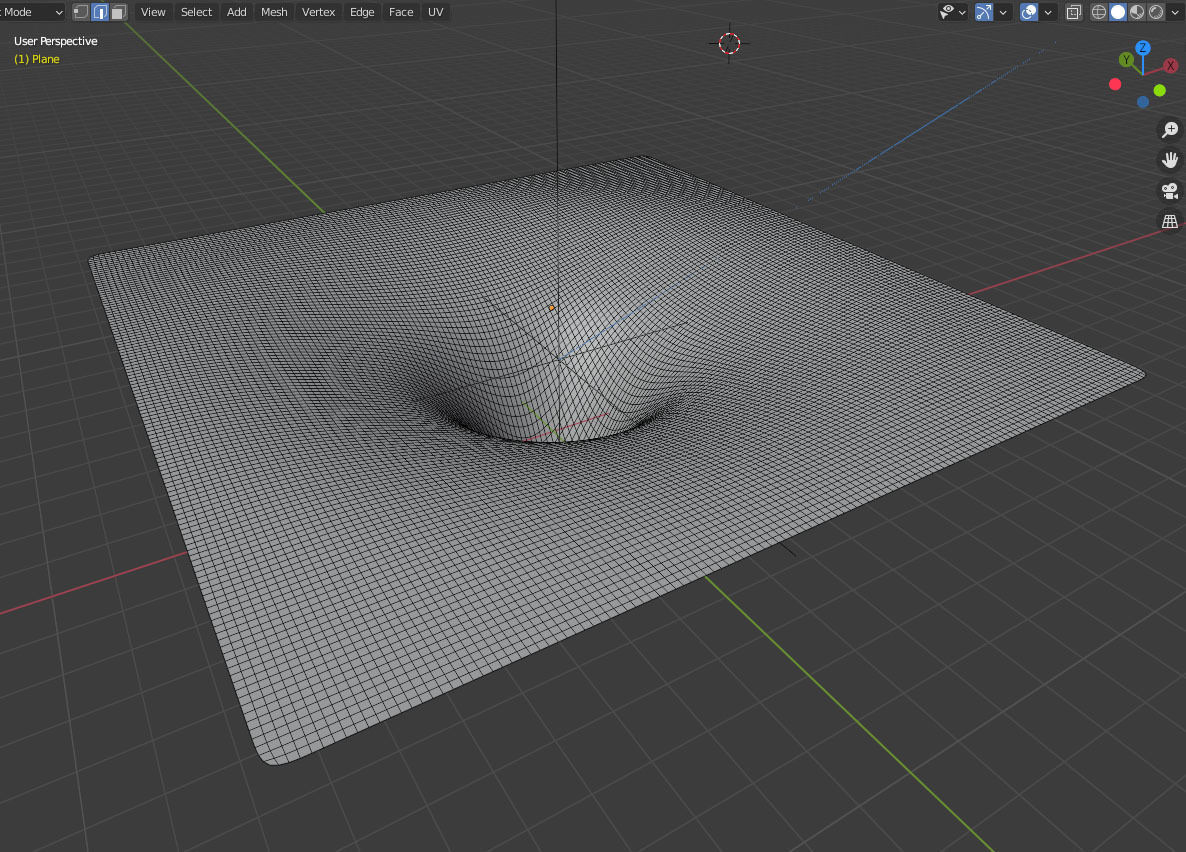Open the Face menu

click(401, 12)
